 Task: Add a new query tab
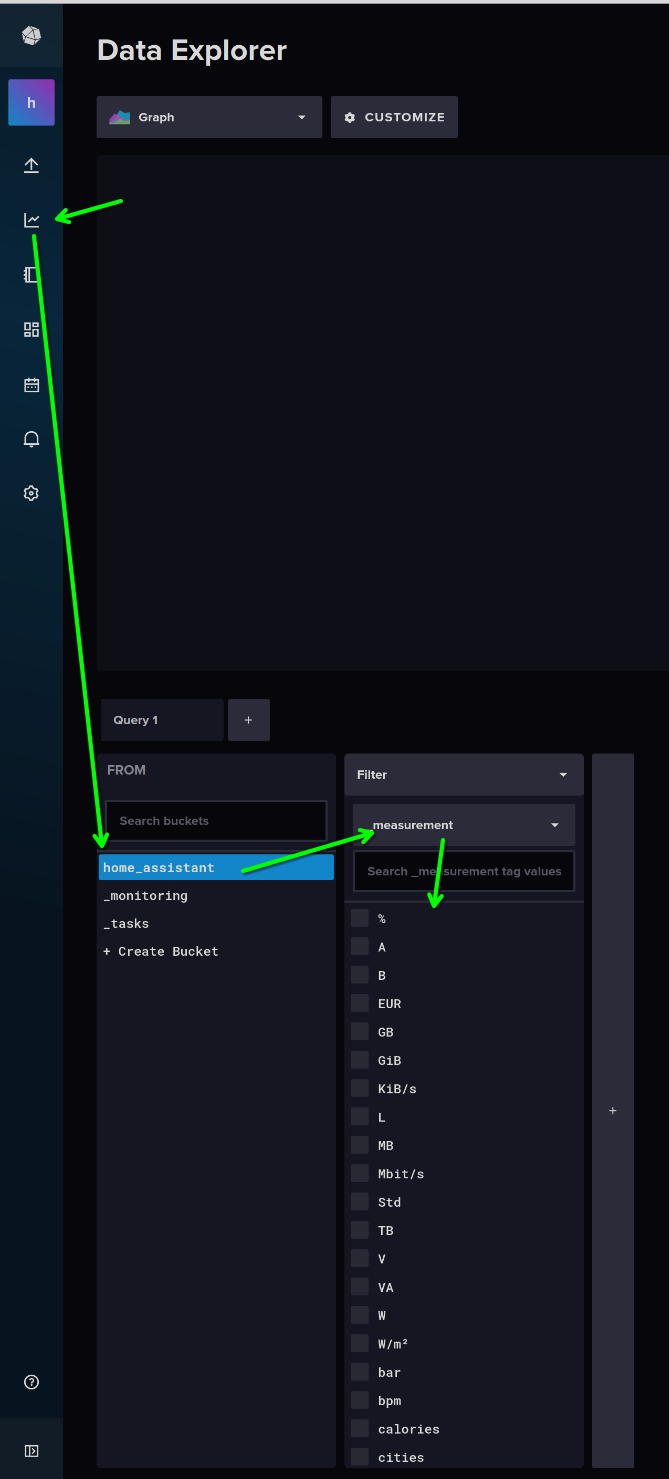coord(248,720)
